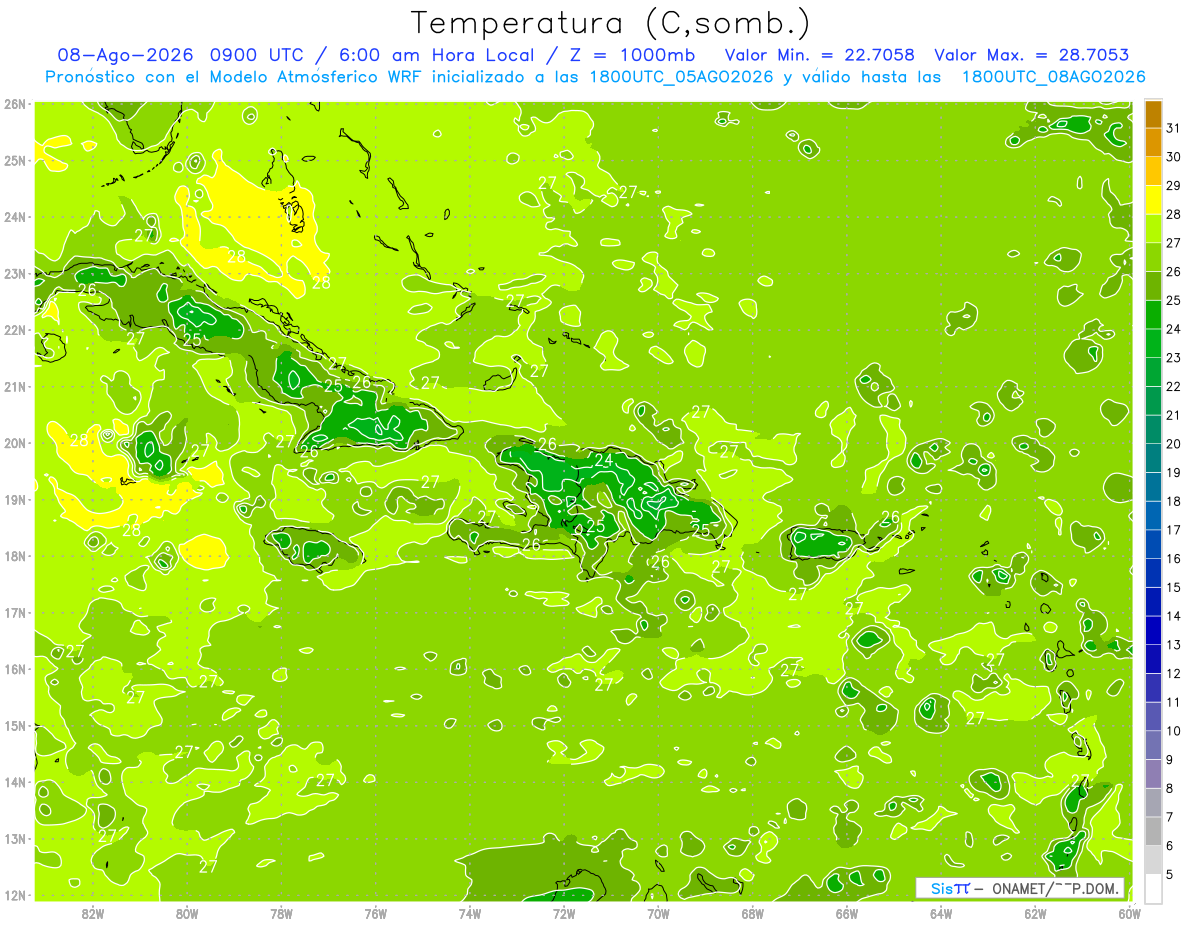The image size is (1200, 927).
Task: Click the '24' contour label over Hispaniola
Action: click(x=603, y=461)
